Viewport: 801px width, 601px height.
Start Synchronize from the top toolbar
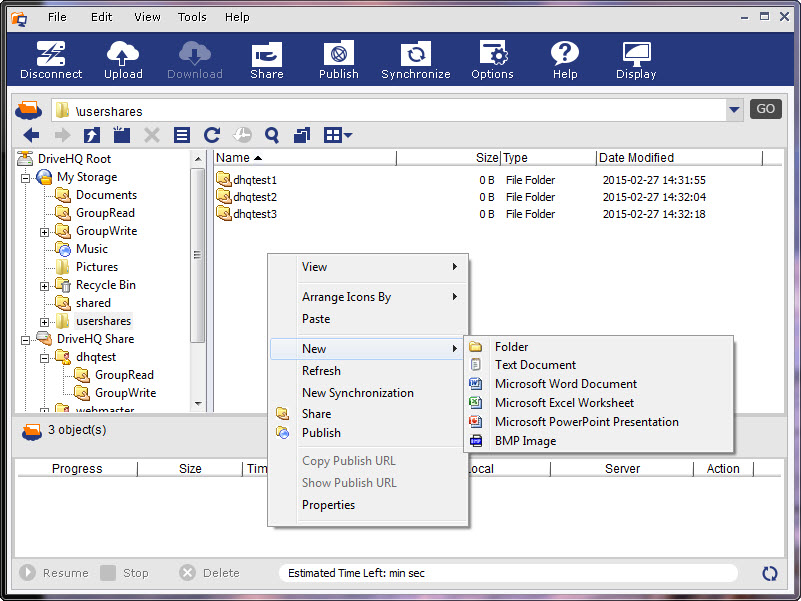415,60
